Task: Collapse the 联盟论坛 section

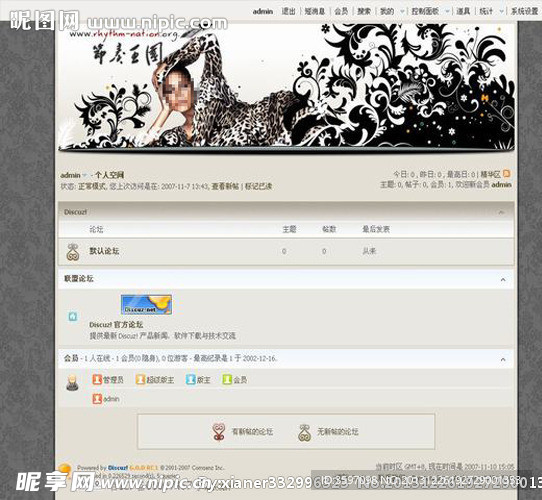Action: coord(503,279)
